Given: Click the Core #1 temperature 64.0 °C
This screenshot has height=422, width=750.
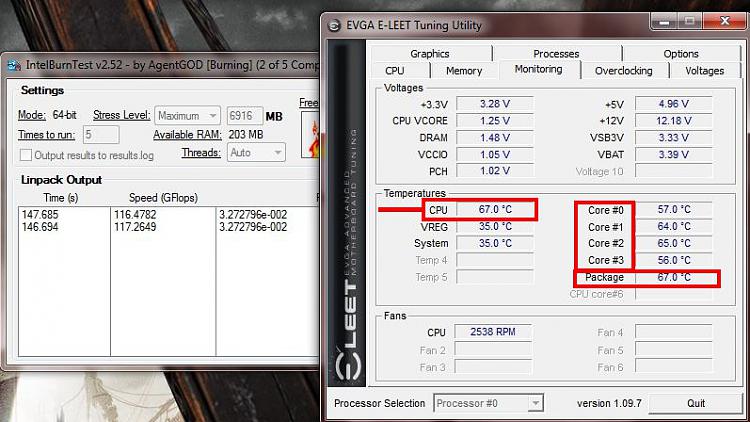Looking at the screenshot, I should [x=673, y=226].
